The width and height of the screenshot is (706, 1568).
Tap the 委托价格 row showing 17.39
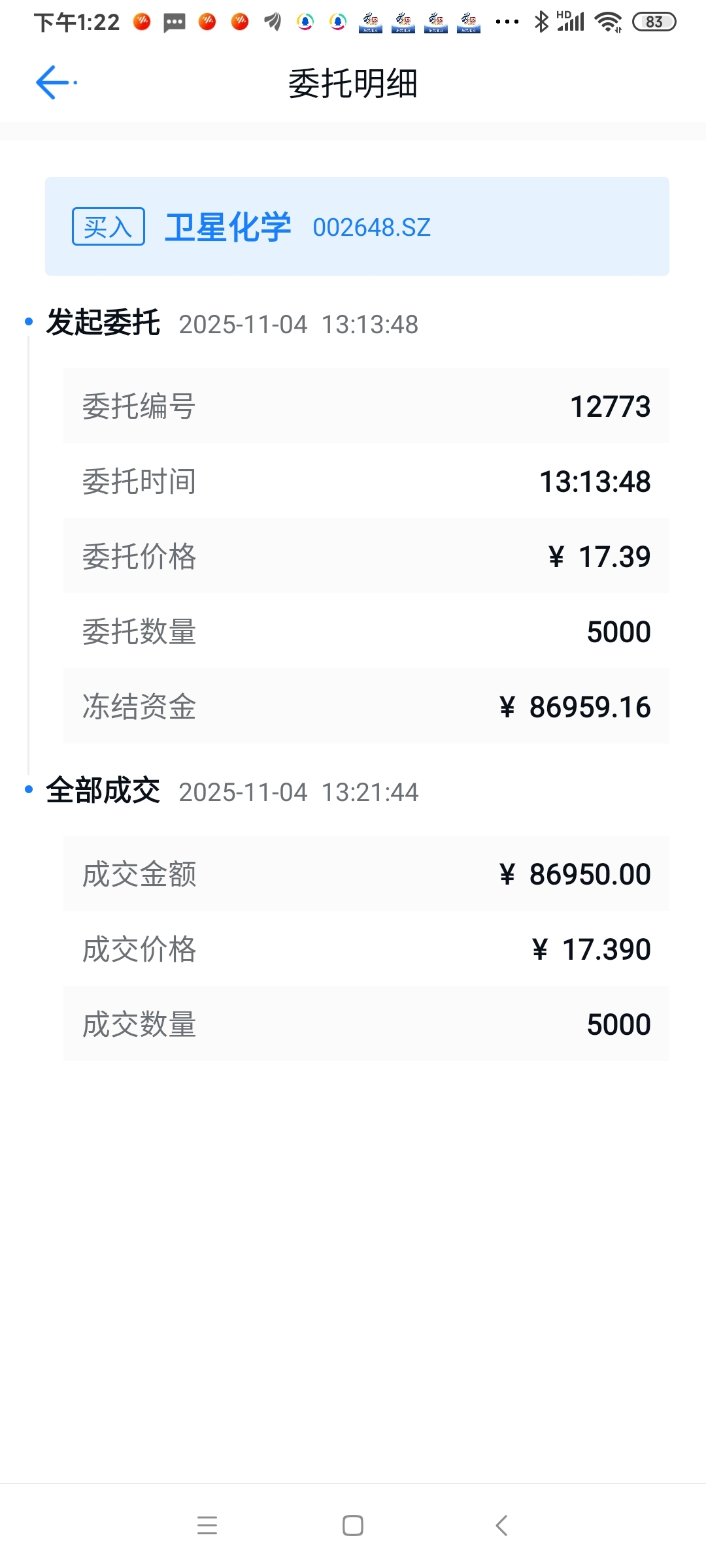[366, 556]
